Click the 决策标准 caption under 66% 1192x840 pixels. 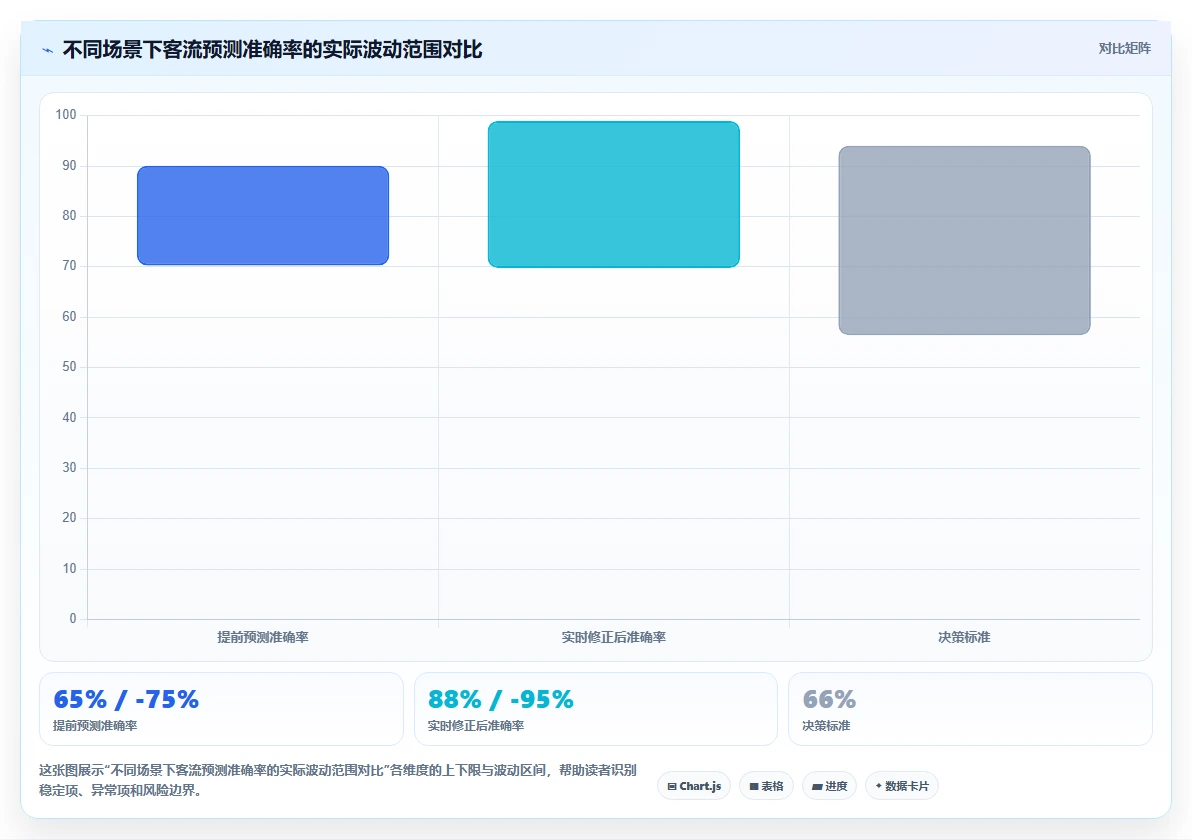tap(826, 726)
